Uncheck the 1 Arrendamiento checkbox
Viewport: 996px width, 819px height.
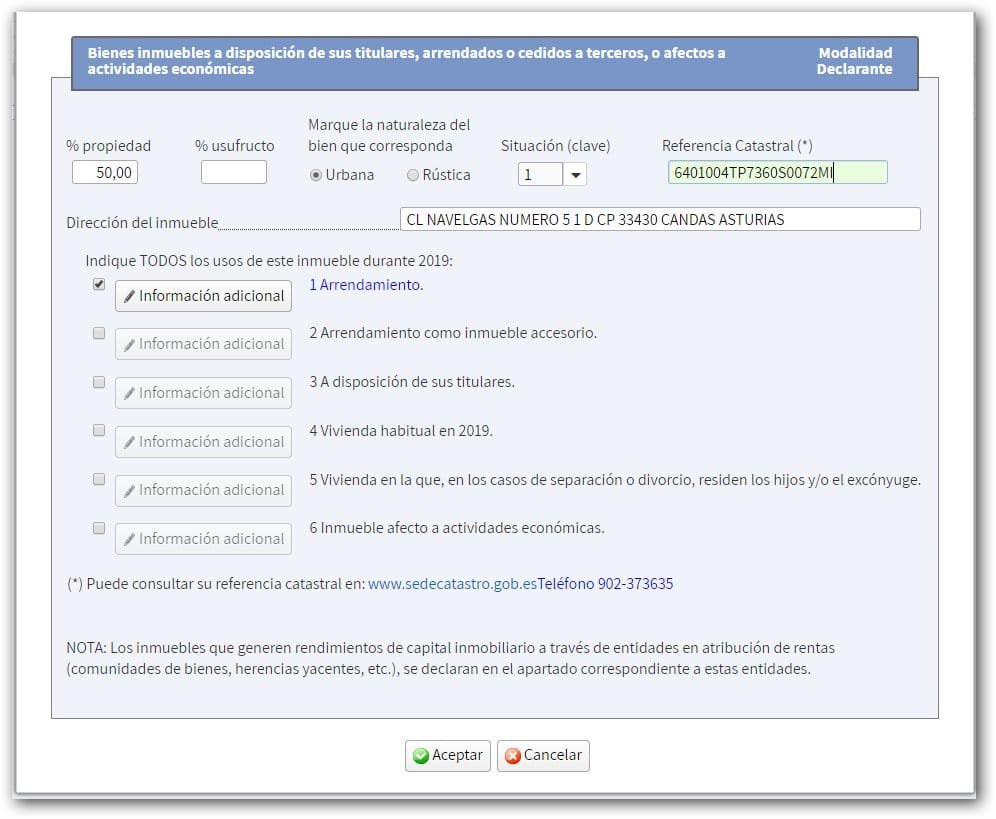[99, 284]
